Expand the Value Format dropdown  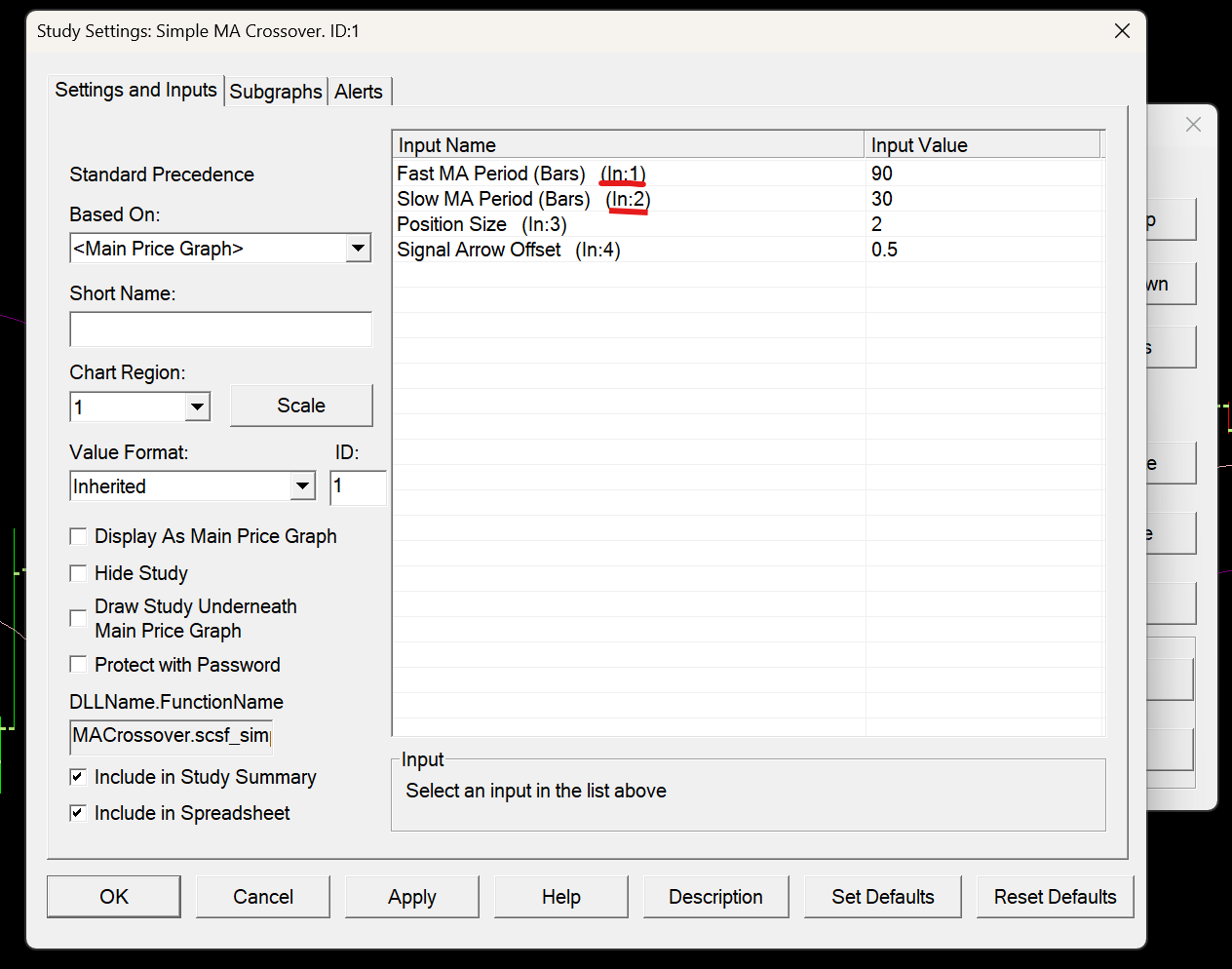[302, 485]
